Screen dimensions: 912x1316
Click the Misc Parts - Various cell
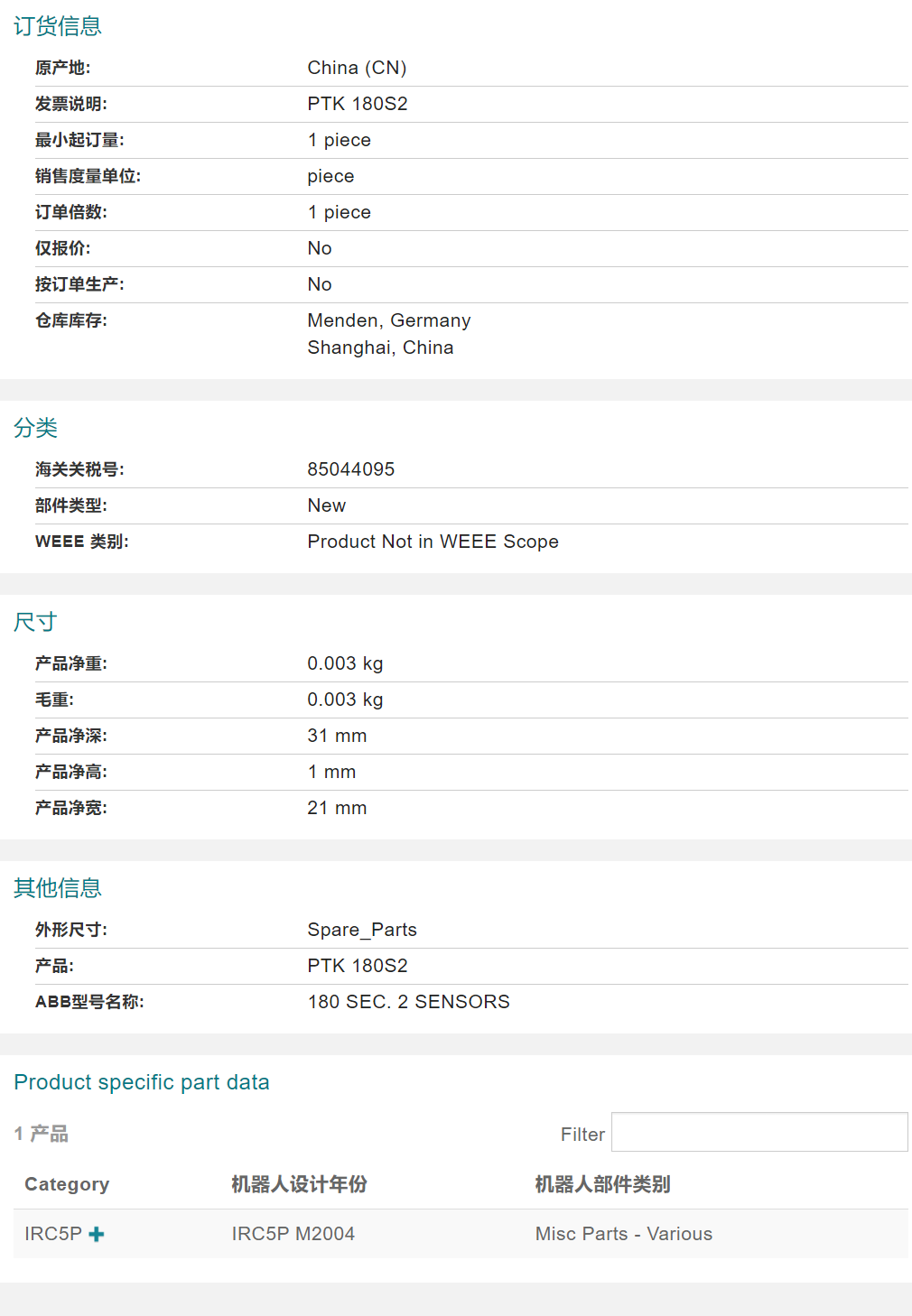[x=623, y=1233]
